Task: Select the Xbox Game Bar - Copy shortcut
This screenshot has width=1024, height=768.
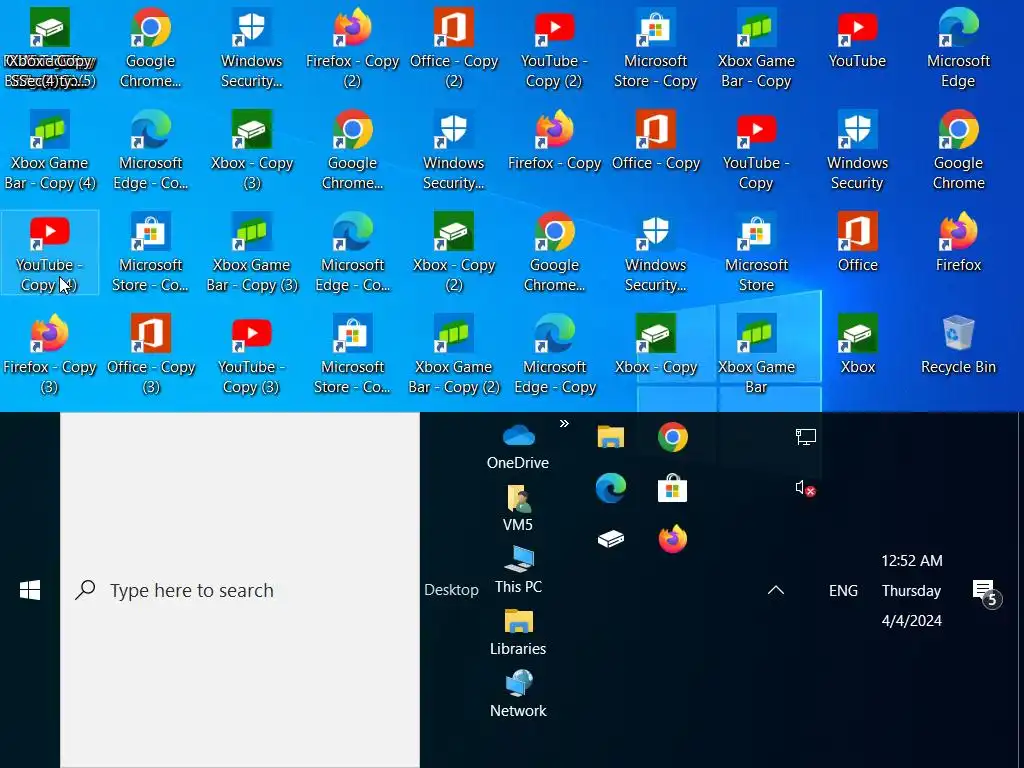Action: tap(756, 48)
